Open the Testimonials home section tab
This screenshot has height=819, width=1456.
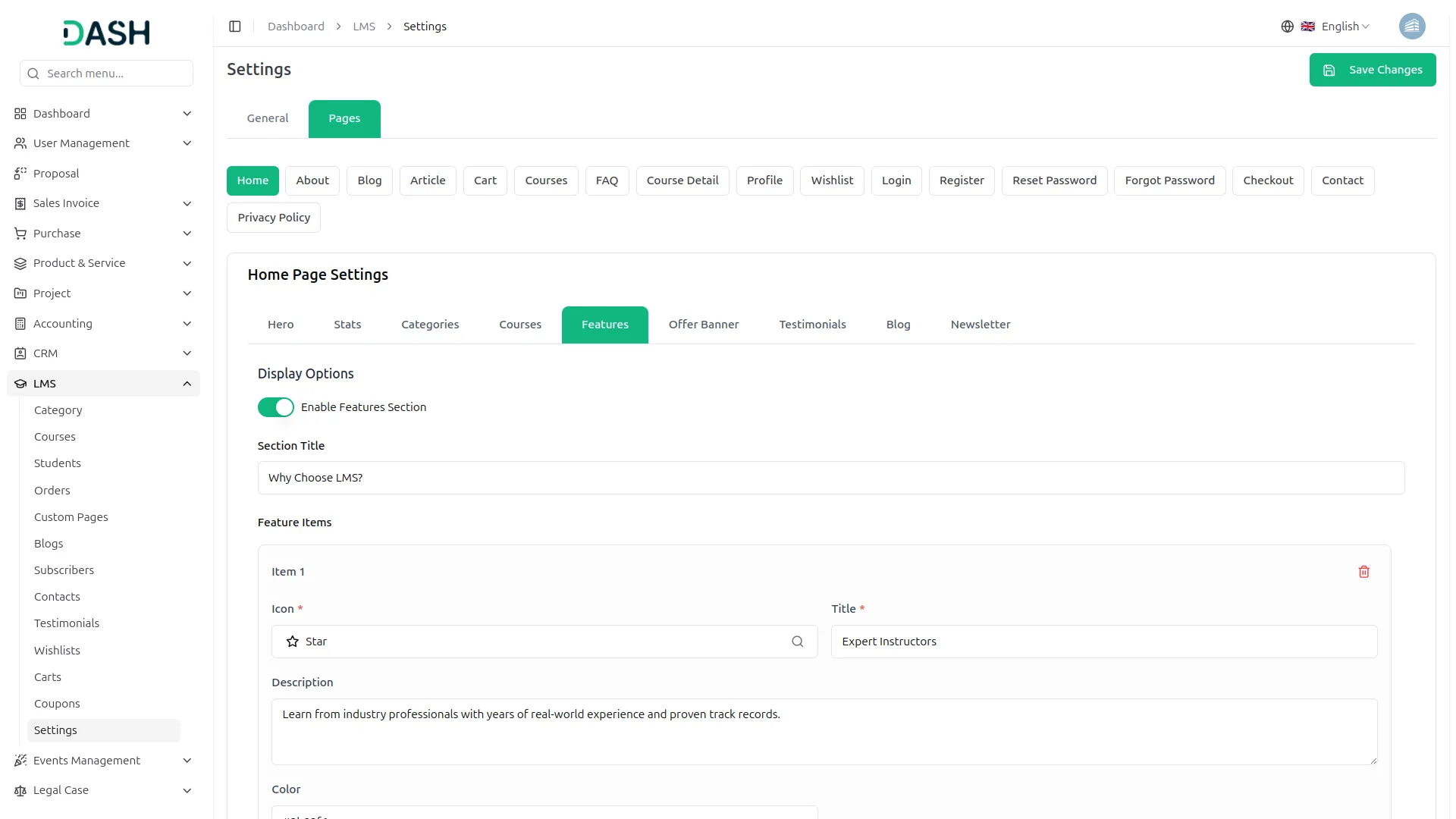pos(812,325)
